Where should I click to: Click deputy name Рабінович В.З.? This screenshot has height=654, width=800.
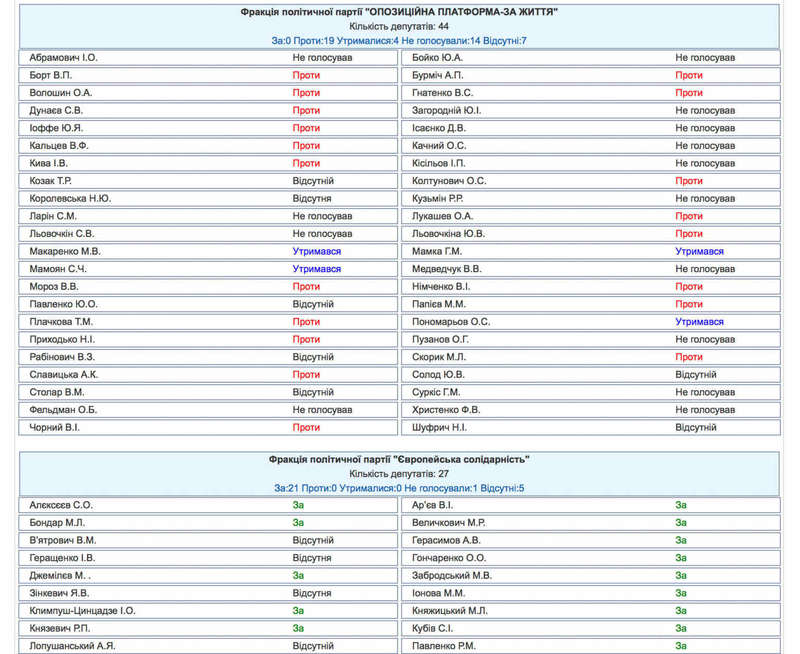click(x=62, y=357)
